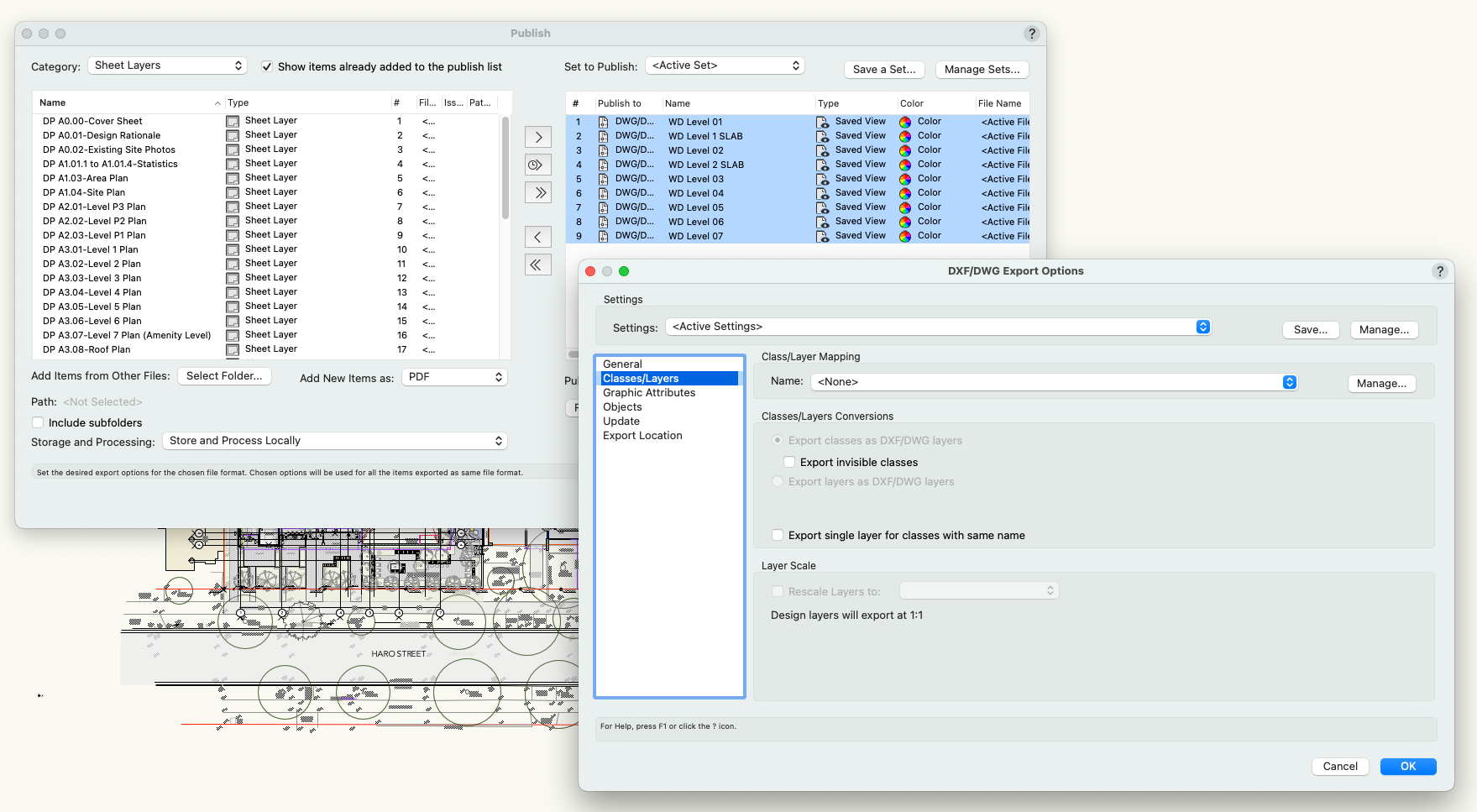Click the add-to-publish-list arrow button
1477x812 pixels.
538,136
